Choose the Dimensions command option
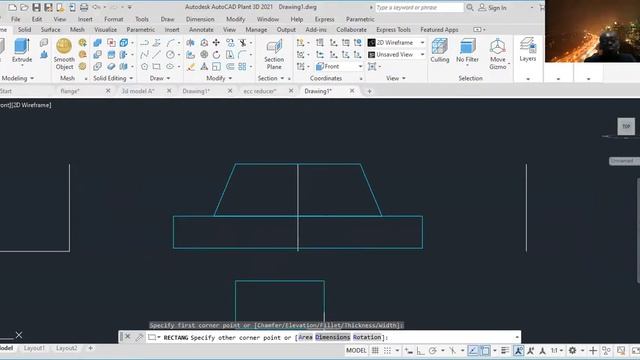 [x=333, y=337]
